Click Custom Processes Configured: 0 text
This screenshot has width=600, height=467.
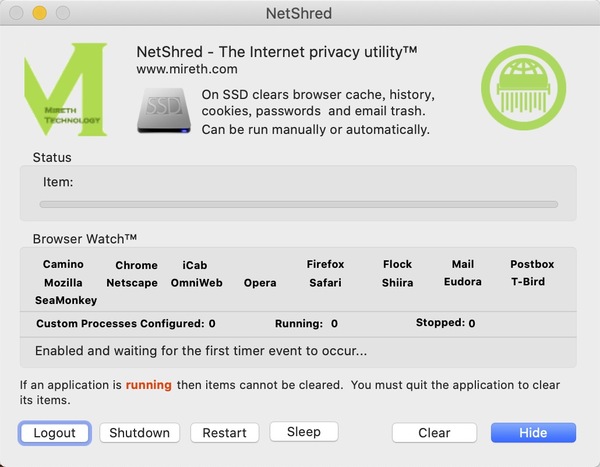(x=126, y=324)
